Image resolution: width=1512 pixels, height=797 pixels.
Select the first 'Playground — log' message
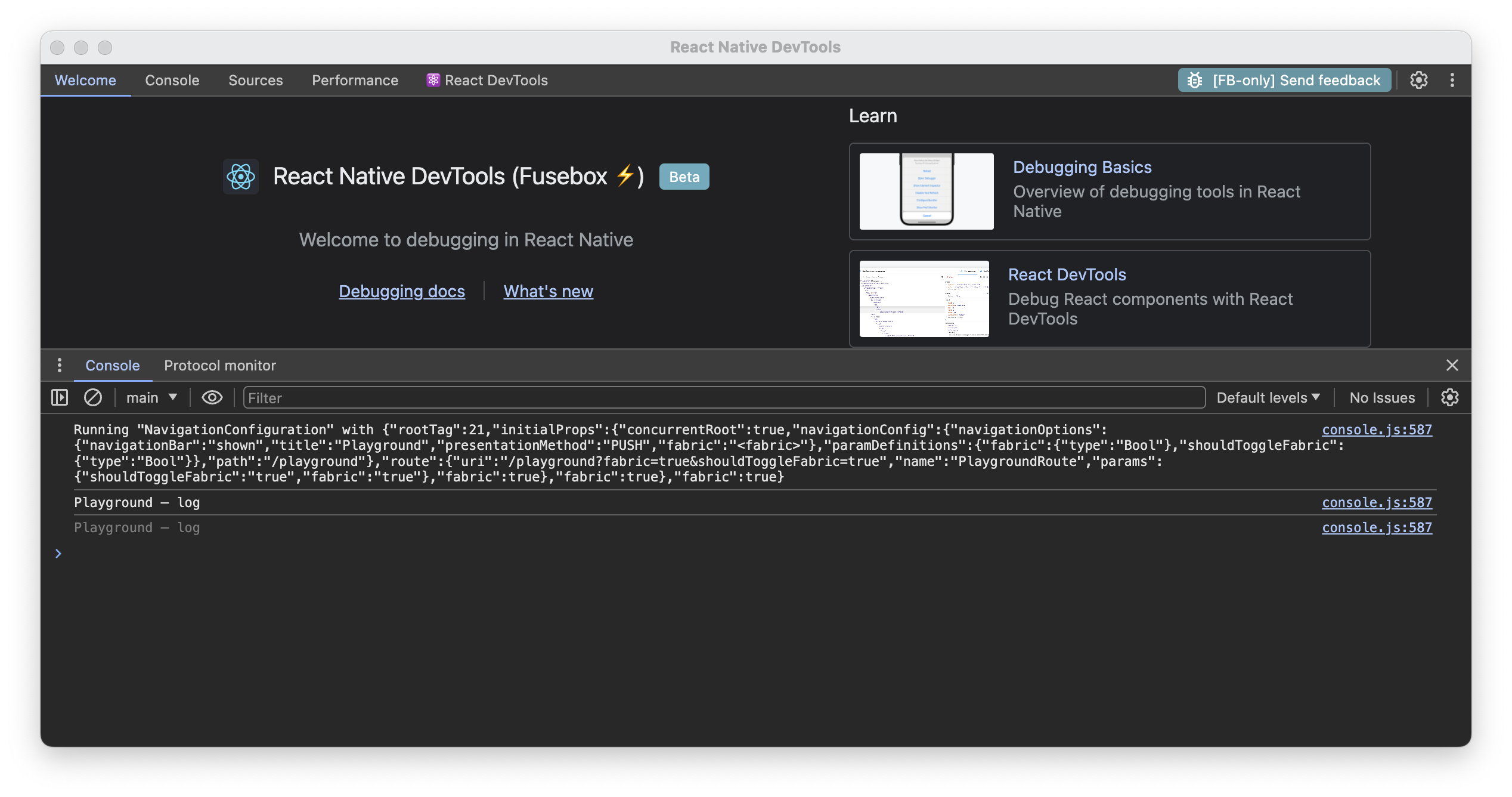pos(137,502)
